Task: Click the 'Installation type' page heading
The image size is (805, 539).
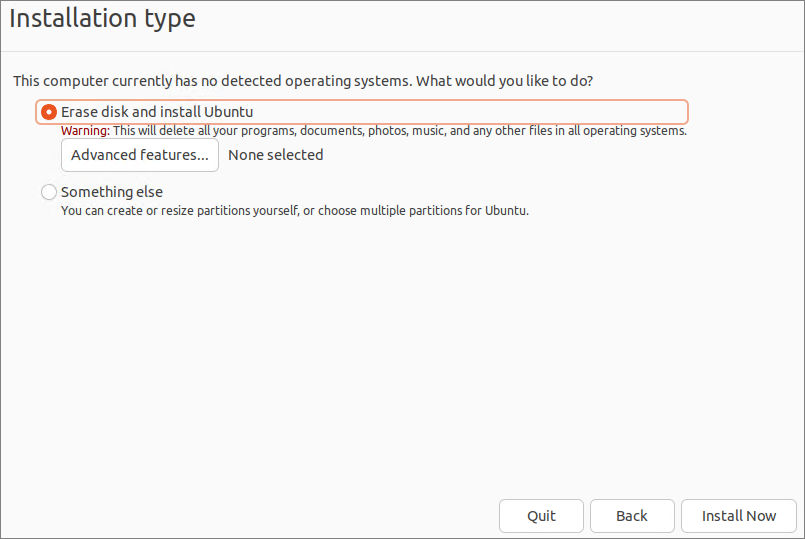Action: (x=103, y=18)
